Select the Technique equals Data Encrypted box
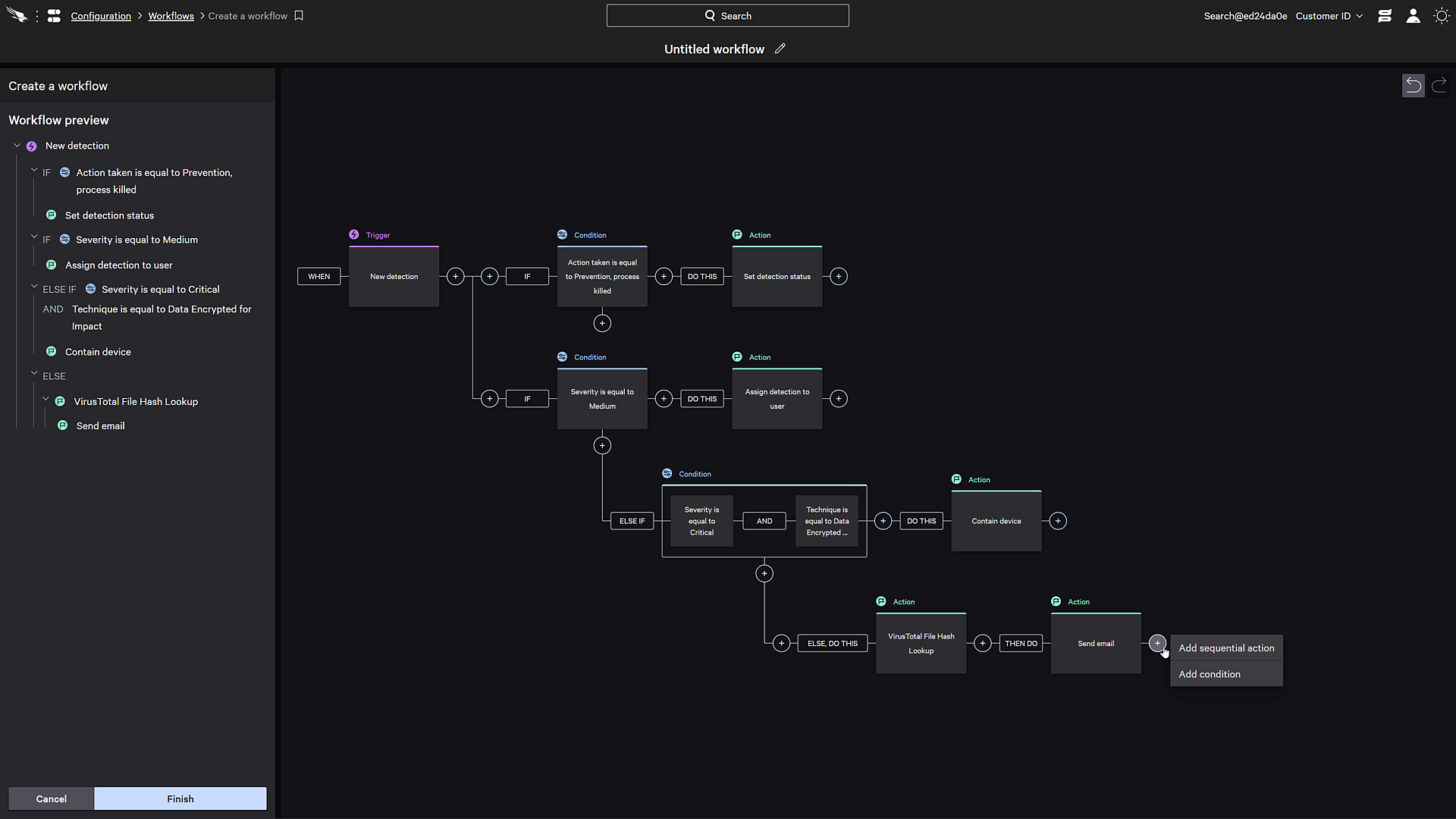Image resolution: width=1456 pixels, height=819 pixels. point(827,521)
